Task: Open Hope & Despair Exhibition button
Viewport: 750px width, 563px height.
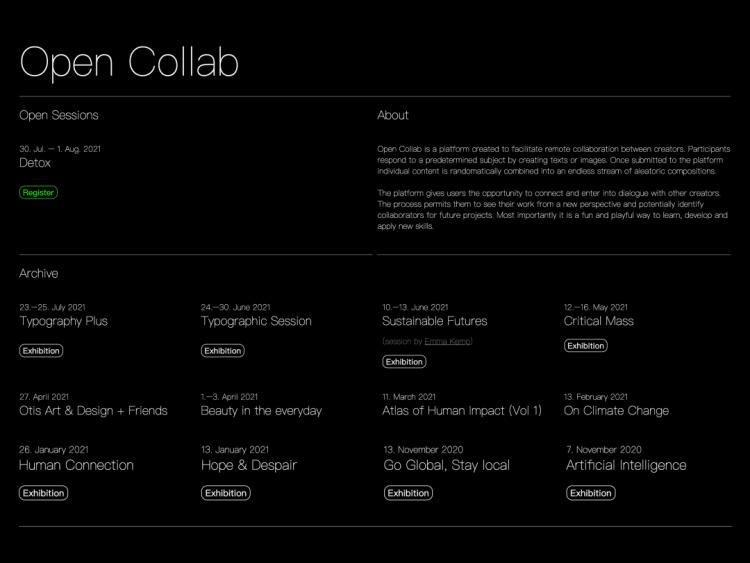Action: (x=226, y=493)
